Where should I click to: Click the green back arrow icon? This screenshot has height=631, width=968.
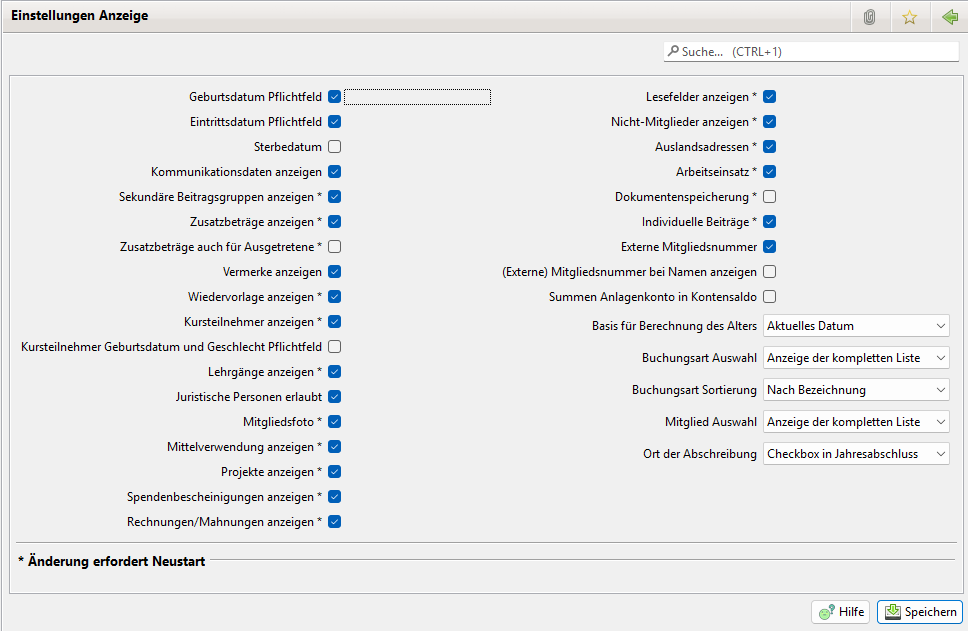(949, 17)
